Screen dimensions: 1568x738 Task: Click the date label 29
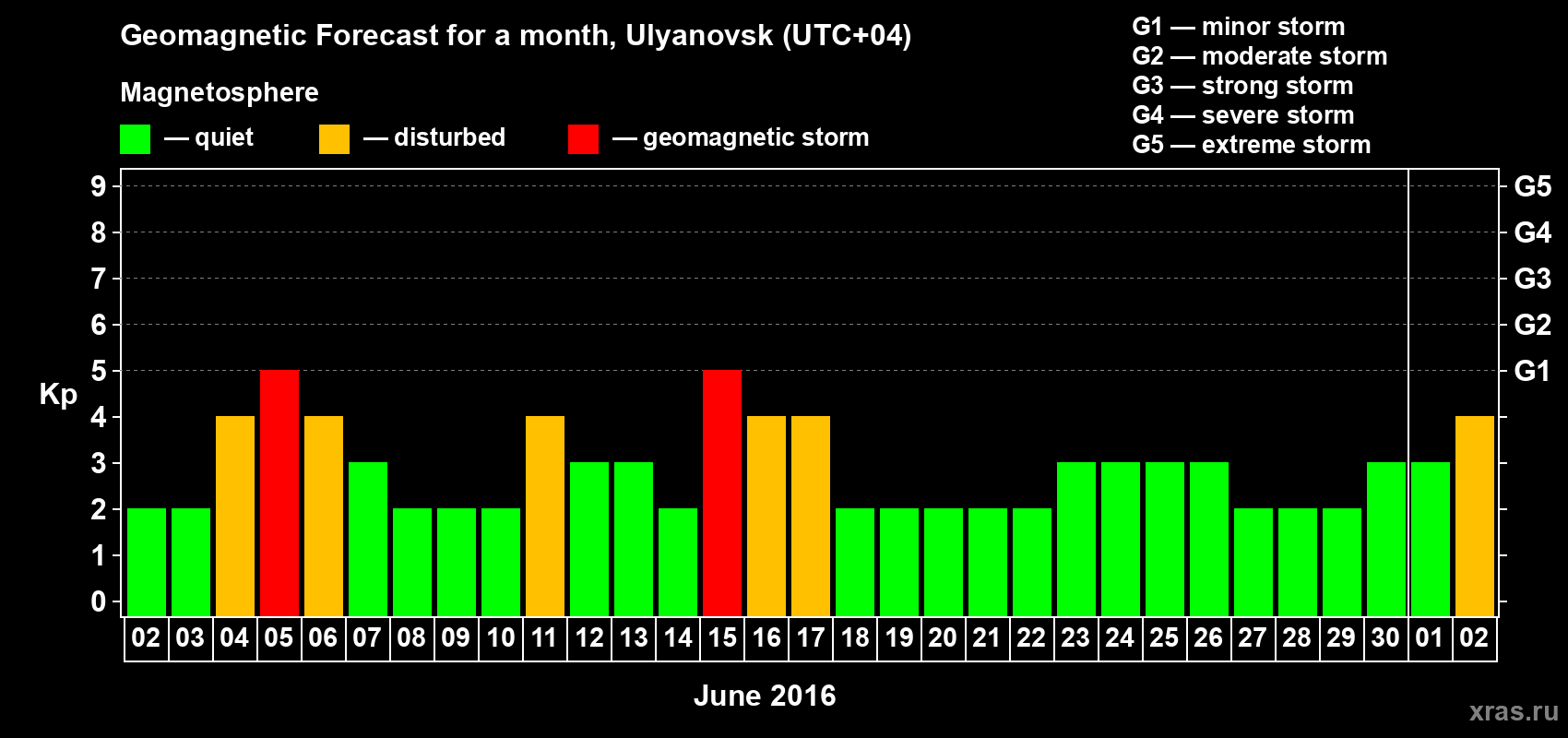(1341, 638)
